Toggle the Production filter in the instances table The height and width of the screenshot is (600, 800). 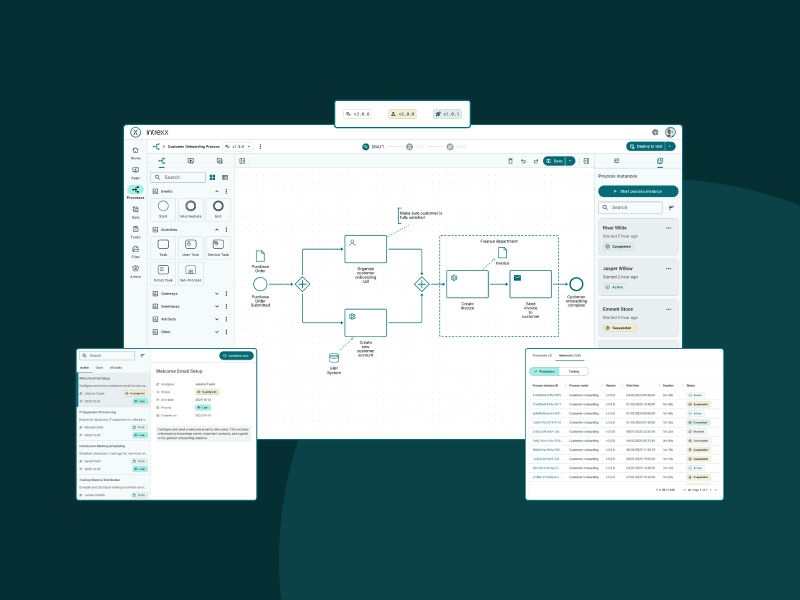[x=544, y=371]
